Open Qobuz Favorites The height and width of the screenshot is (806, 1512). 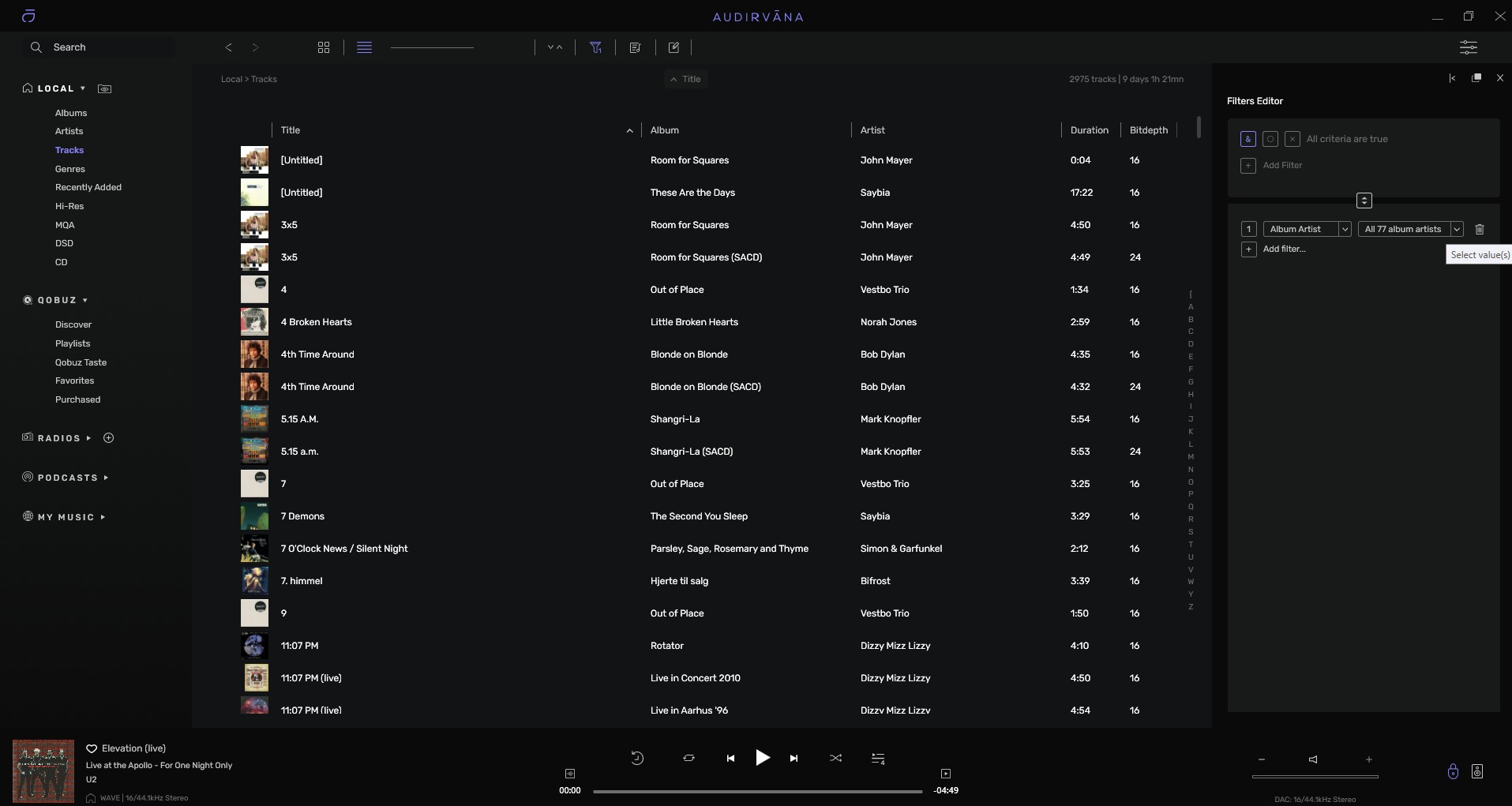click(x=75, y=381)
